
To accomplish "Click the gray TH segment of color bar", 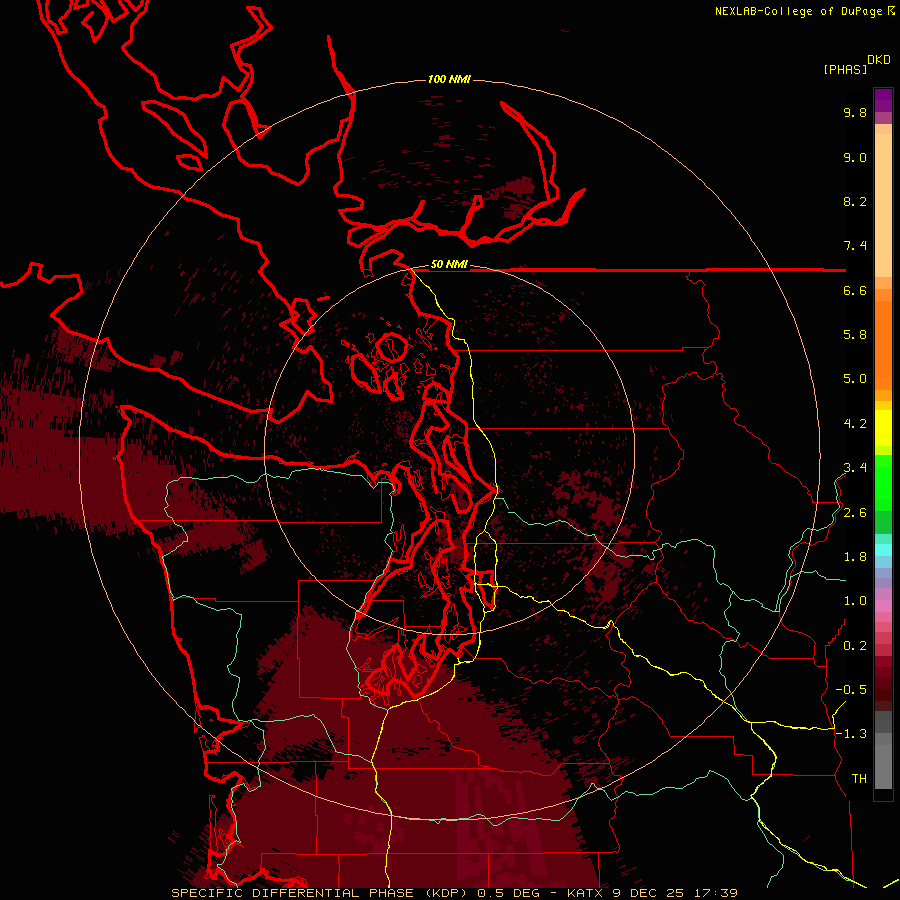I will [883, 766].
